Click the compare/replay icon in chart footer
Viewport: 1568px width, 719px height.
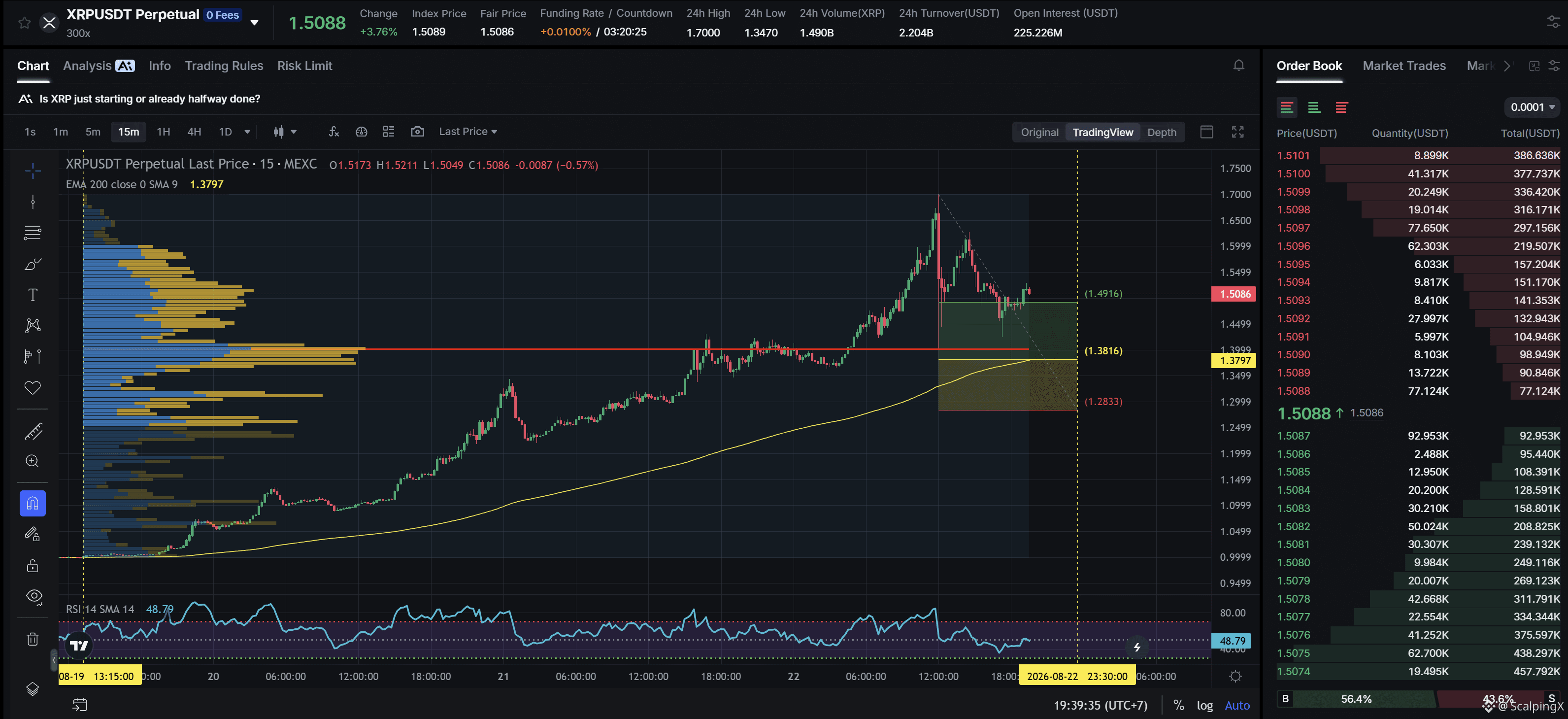click(80, 705)
